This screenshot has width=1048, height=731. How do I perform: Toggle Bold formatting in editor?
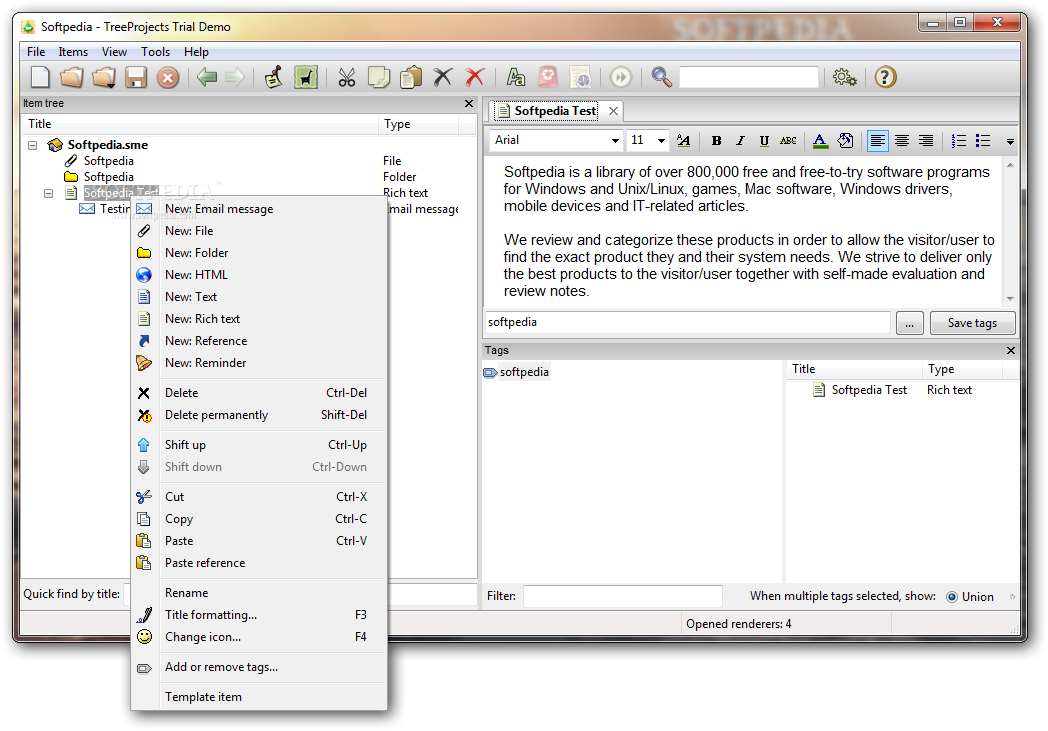click(716, 140)
